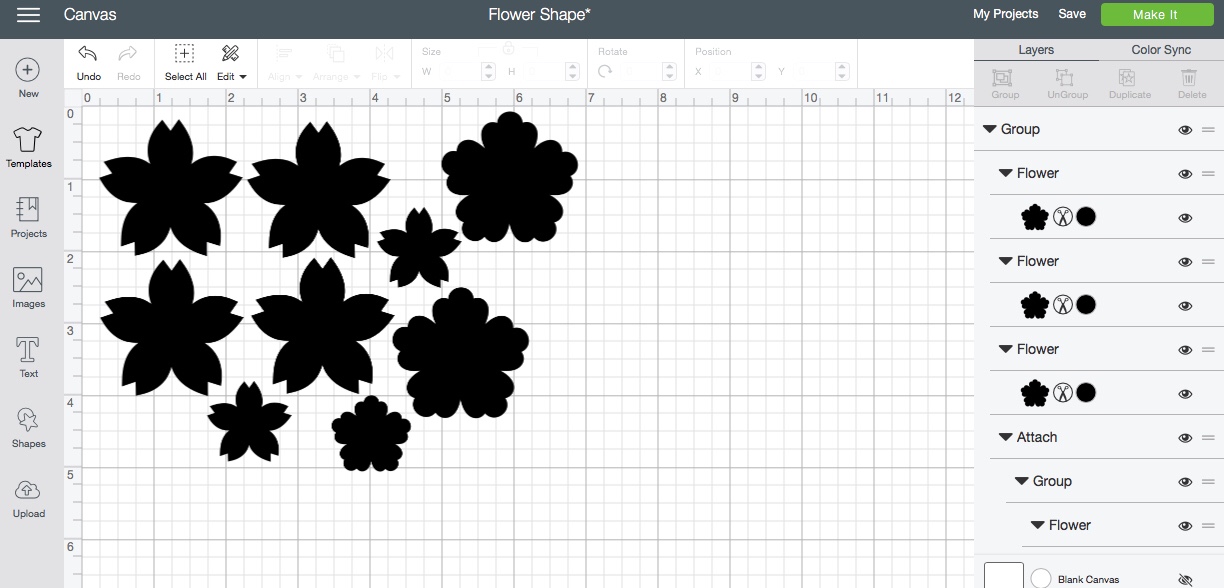This screenshot has height=588, width=1224.
Task: Open the Templates panel
Action: [x=28, y=140]
